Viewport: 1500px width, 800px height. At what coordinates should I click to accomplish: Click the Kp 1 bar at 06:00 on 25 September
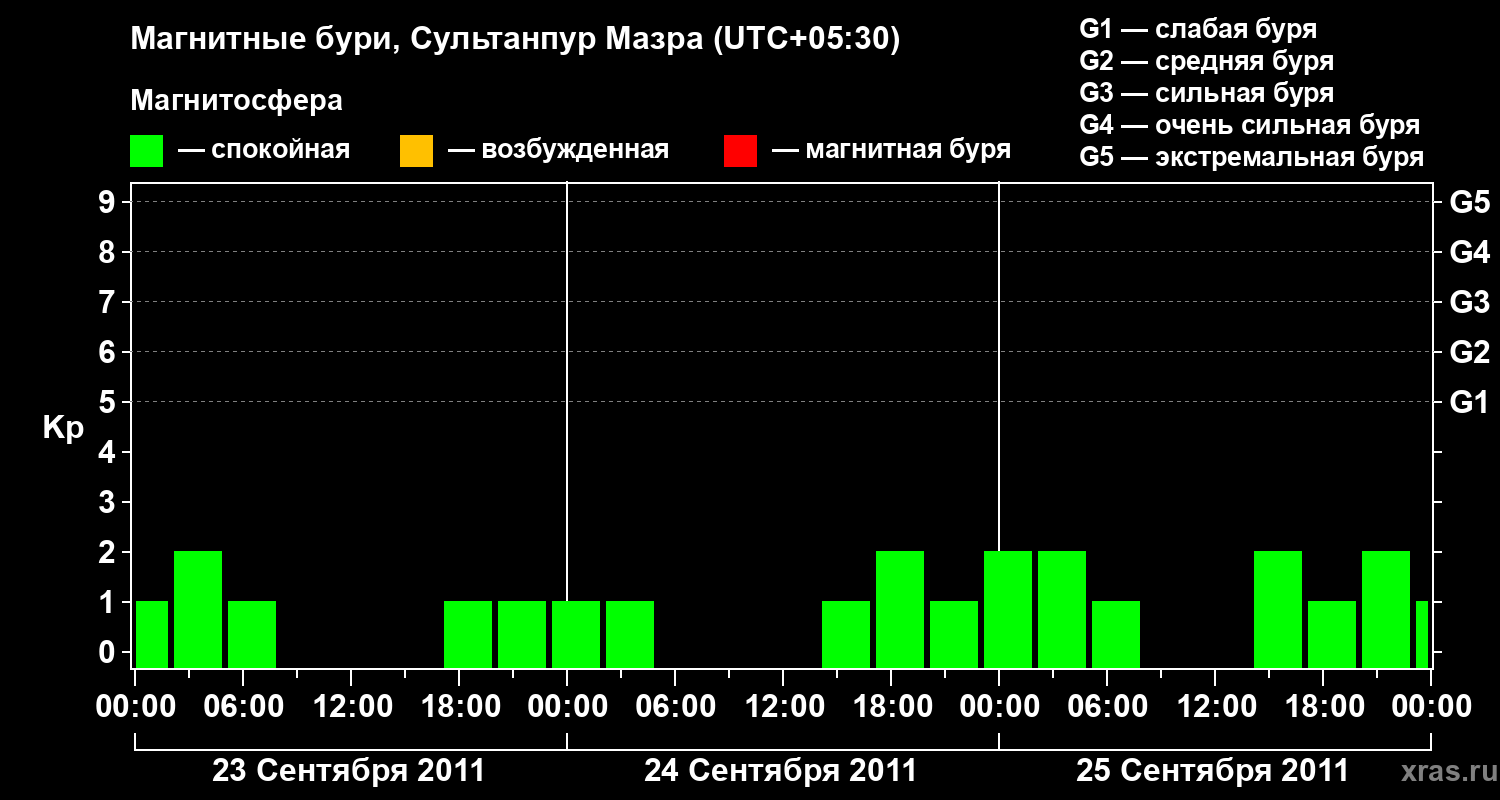tap(1116, 634)
